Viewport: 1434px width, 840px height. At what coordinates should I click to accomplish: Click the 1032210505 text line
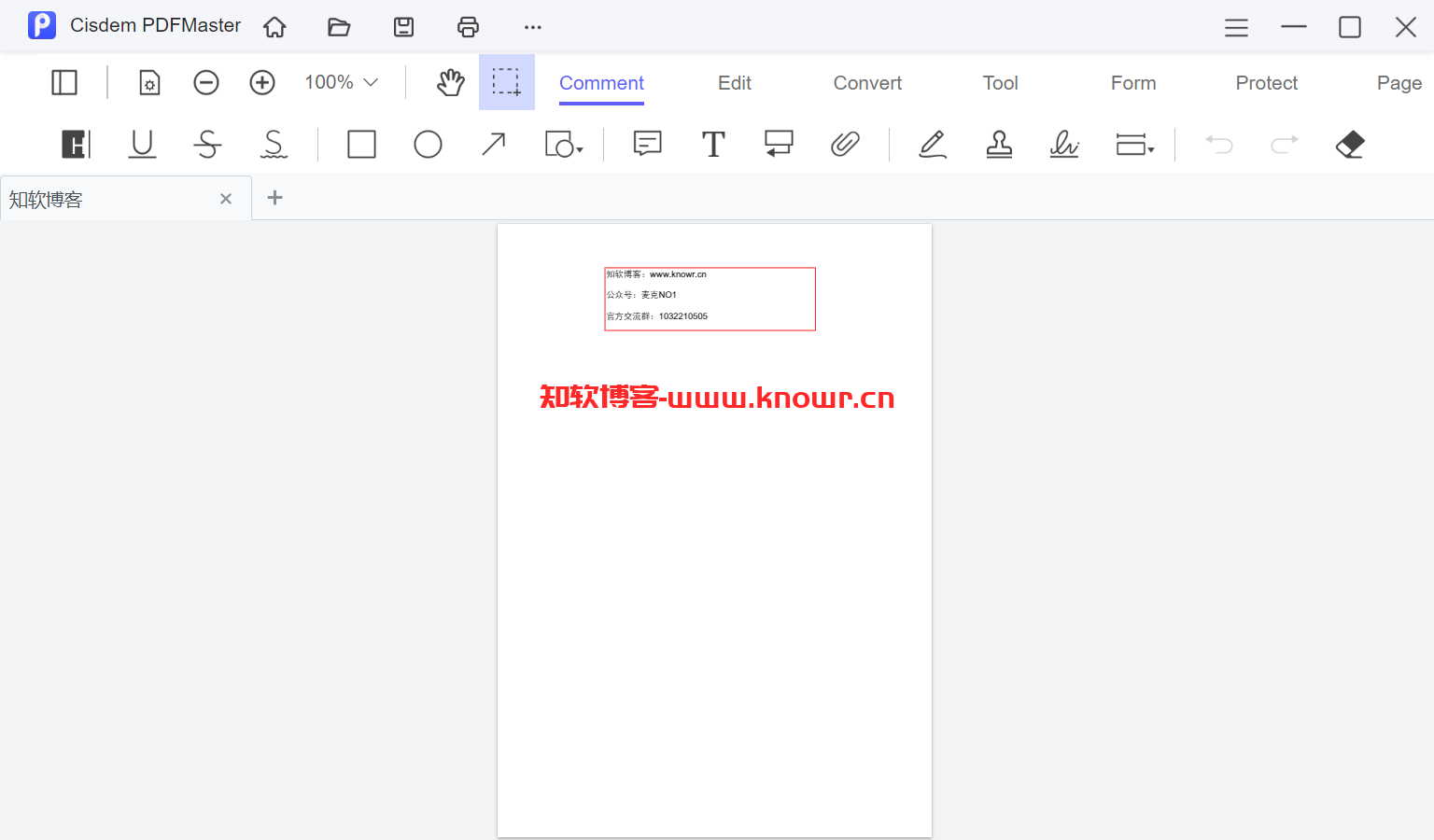pyautogui.click(x=657, y=316)
